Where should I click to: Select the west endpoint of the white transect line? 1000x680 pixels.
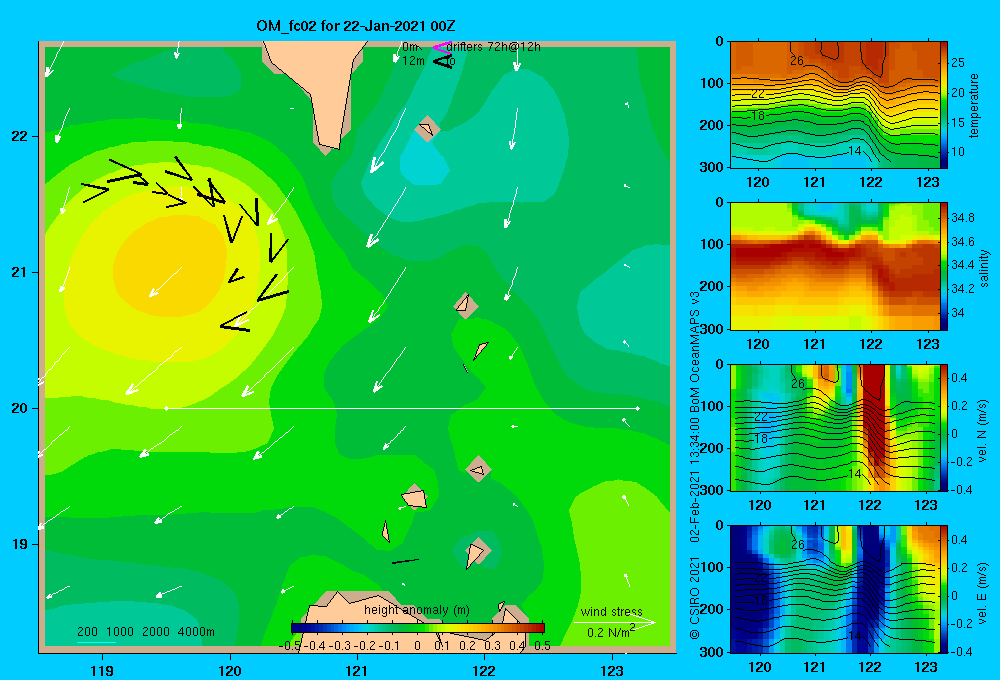pyautogui.click(x=167, y=408)
